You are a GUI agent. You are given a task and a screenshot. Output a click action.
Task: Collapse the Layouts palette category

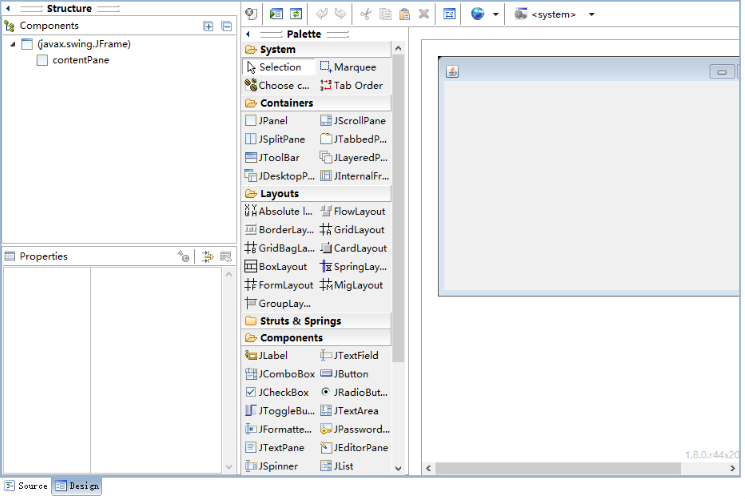pos(279,194)
